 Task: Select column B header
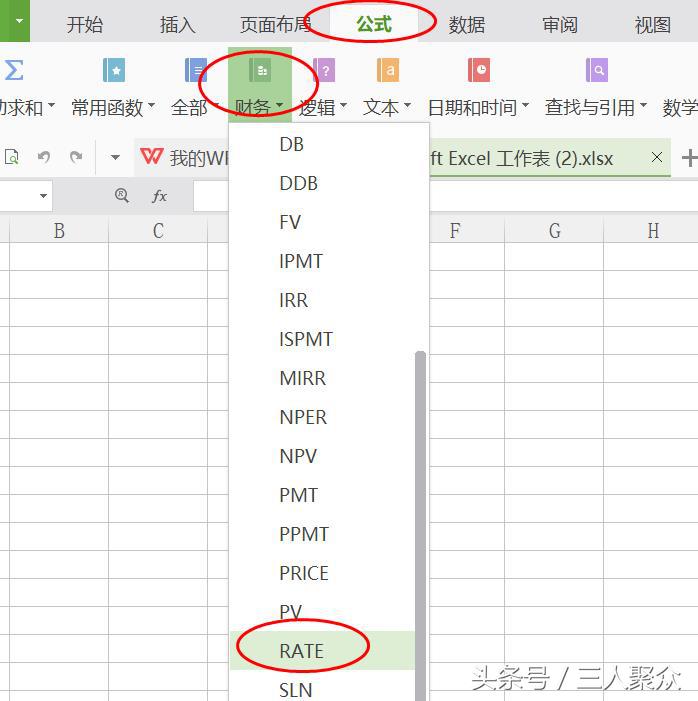[x=59, y=230]
